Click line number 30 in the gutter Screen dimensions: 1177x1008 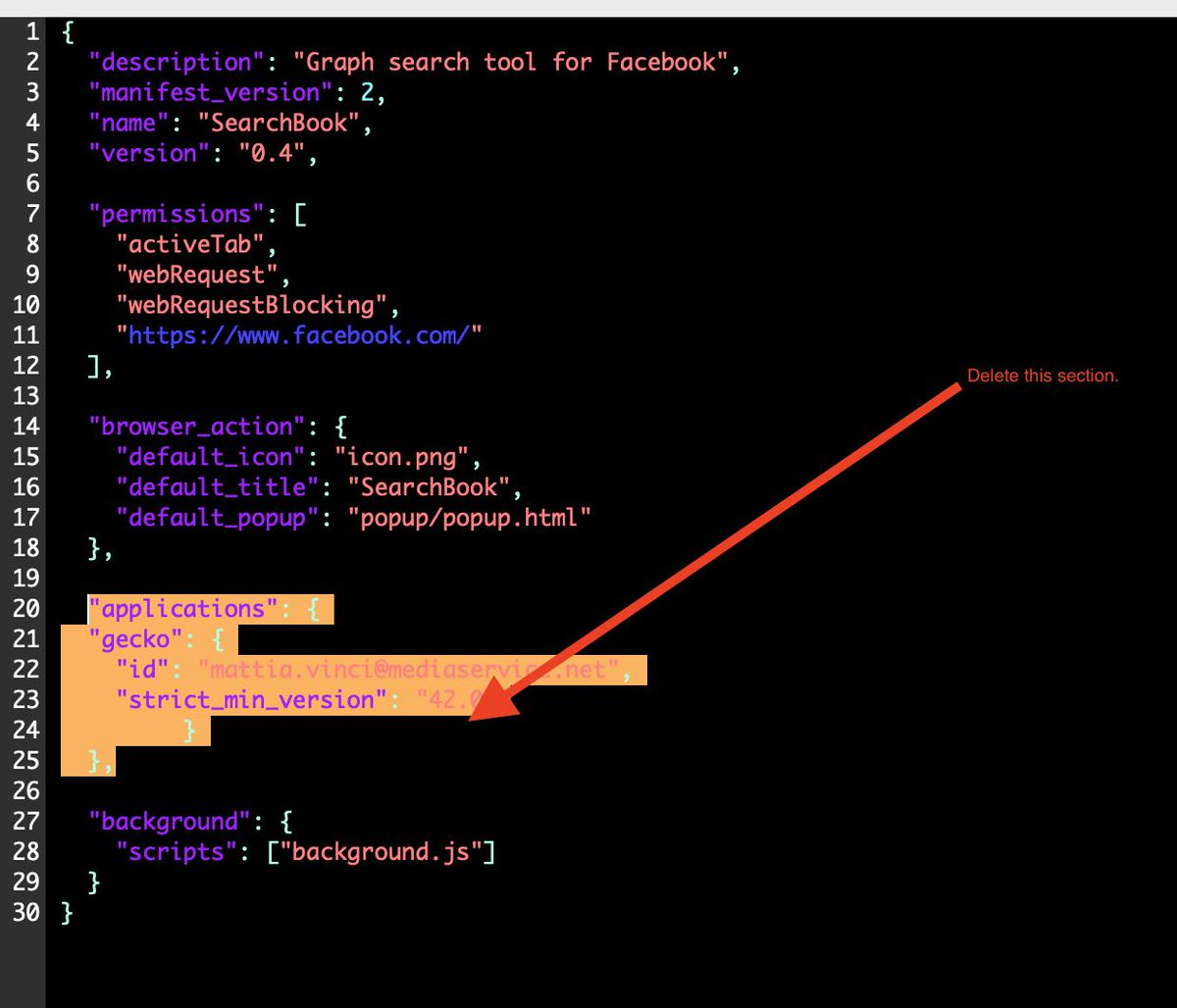pyautogui.click(x=26, y=913)
